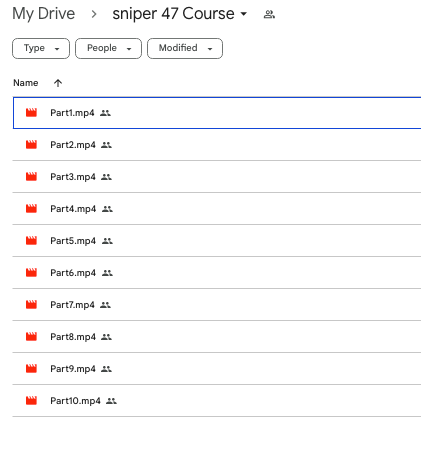The image size is (421, 466).
Task: Click the shared people icon beside Part4.mp4
Action: [x=107, y=209]
